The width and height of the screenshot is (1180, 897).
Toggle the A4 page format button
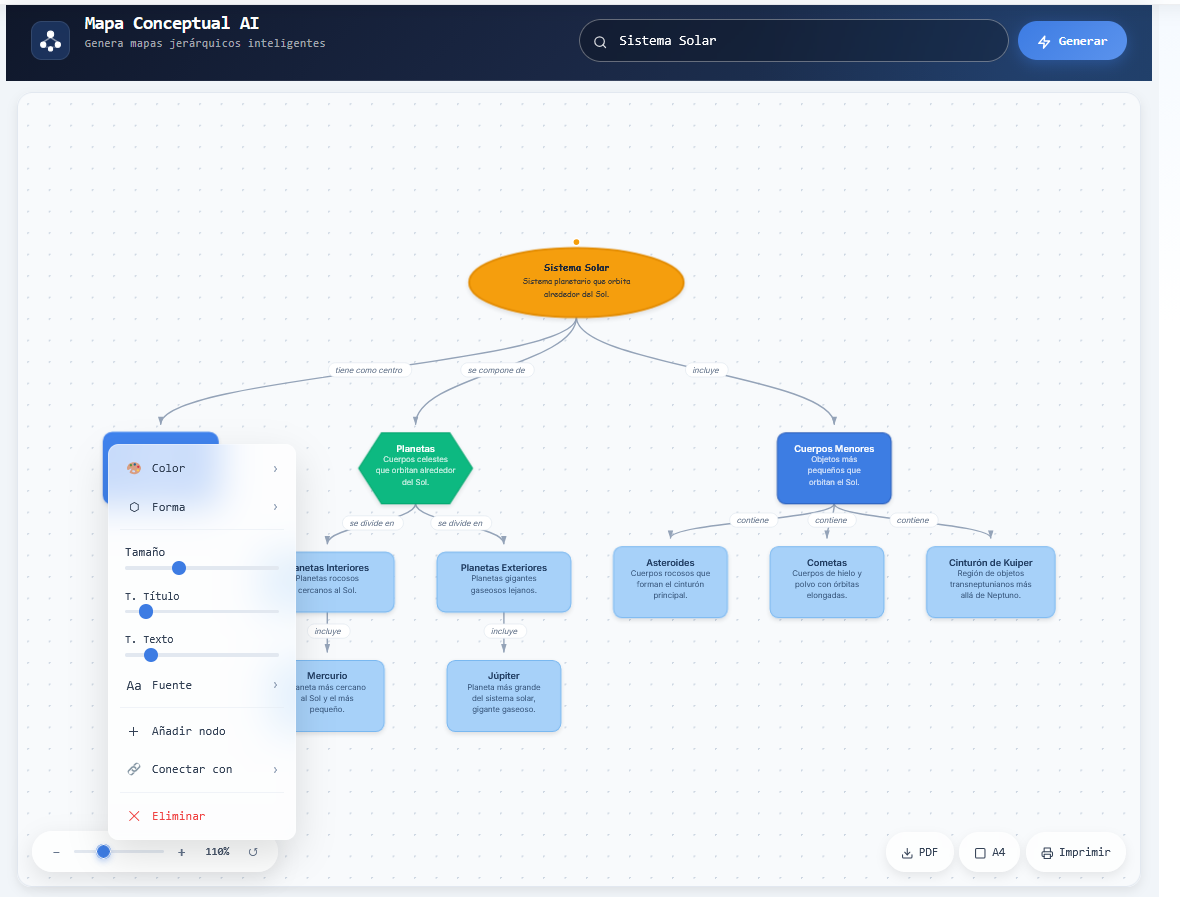[x=989, y=853]
